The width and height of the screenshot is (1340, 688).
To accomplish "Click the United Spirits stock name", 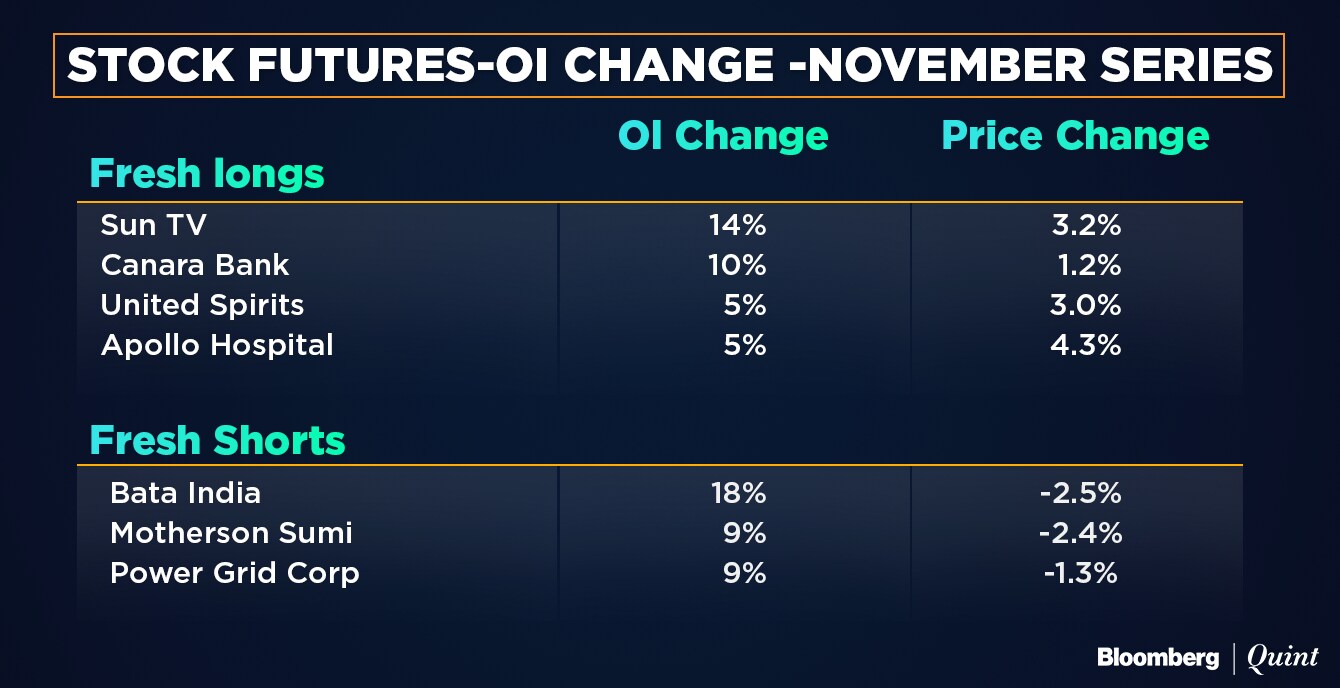I will point(202,305).
